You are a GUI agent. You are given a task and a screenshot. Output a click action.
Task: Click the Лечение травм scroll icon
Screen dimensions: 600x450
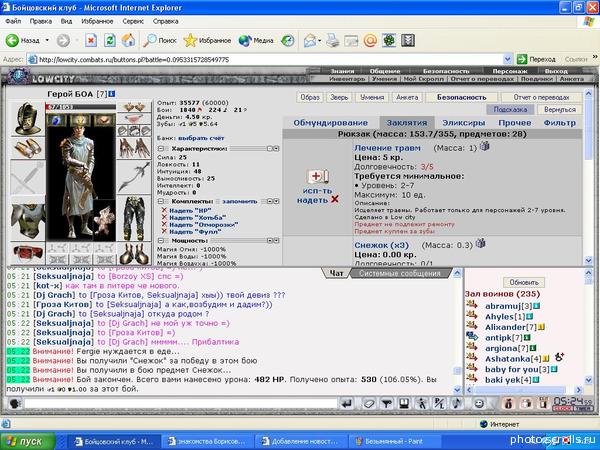[x=317, y=176]
